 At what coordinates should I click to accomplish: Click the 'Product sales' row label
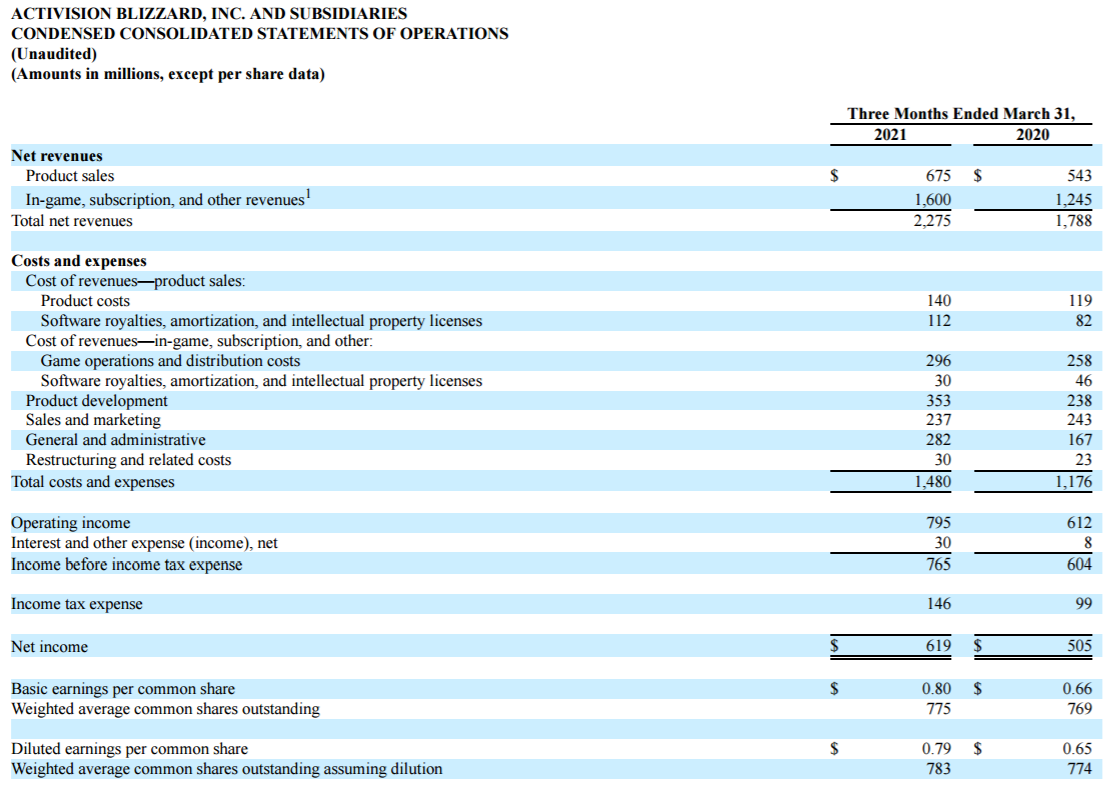point(69,176)
